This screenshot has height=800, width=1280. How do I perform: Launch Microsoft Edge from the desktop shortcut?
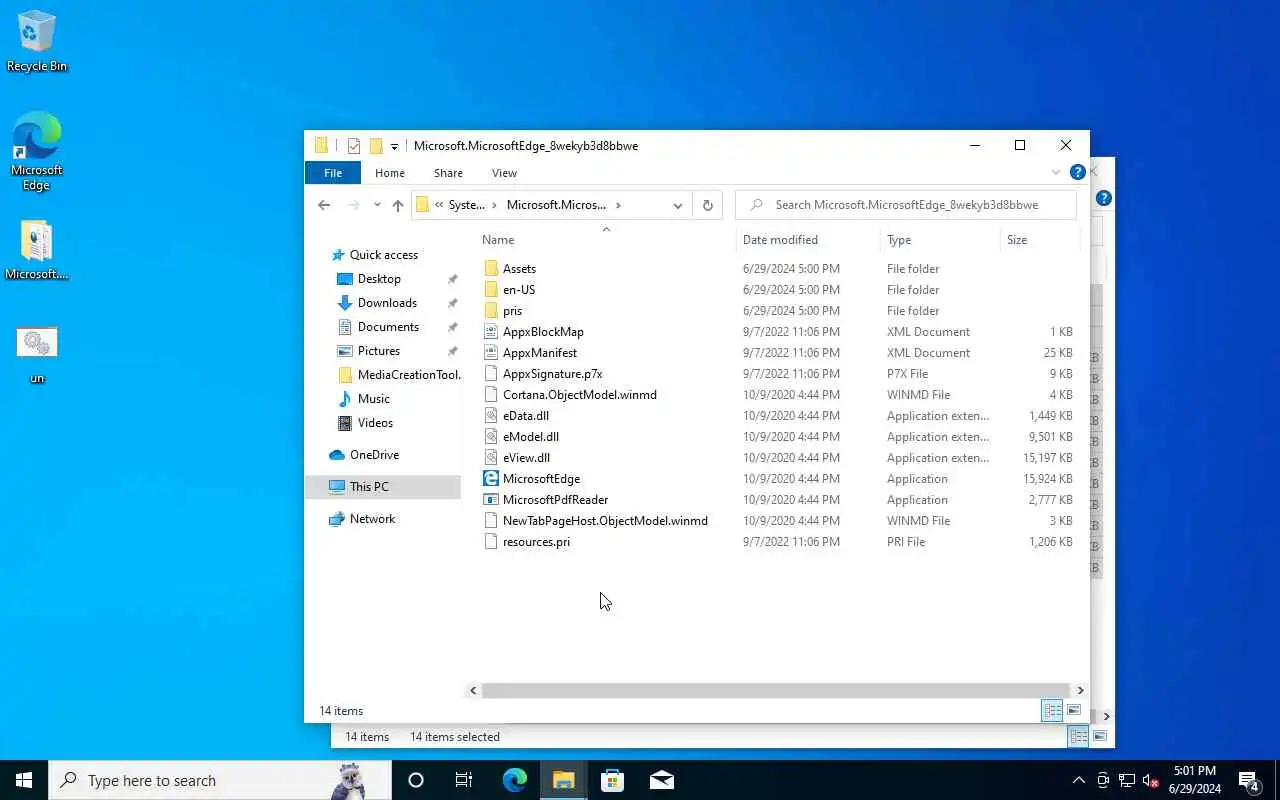click(37, 150)
